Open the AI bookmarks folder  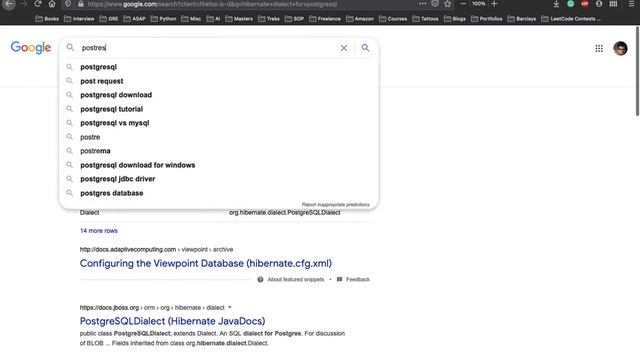(x=213, y=19)
